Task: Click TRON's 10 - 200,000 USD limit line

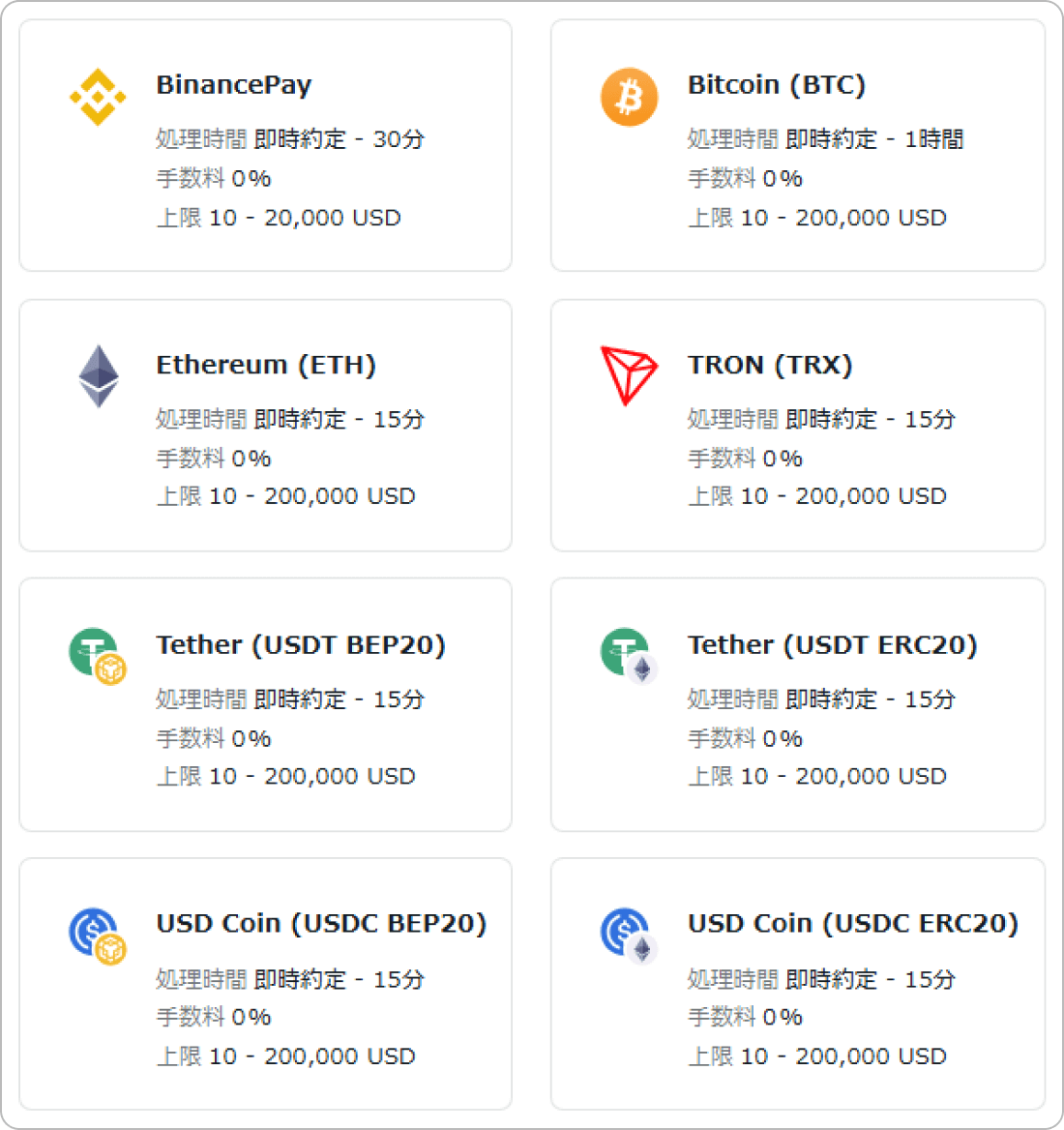Action: [x=816, y=496]
